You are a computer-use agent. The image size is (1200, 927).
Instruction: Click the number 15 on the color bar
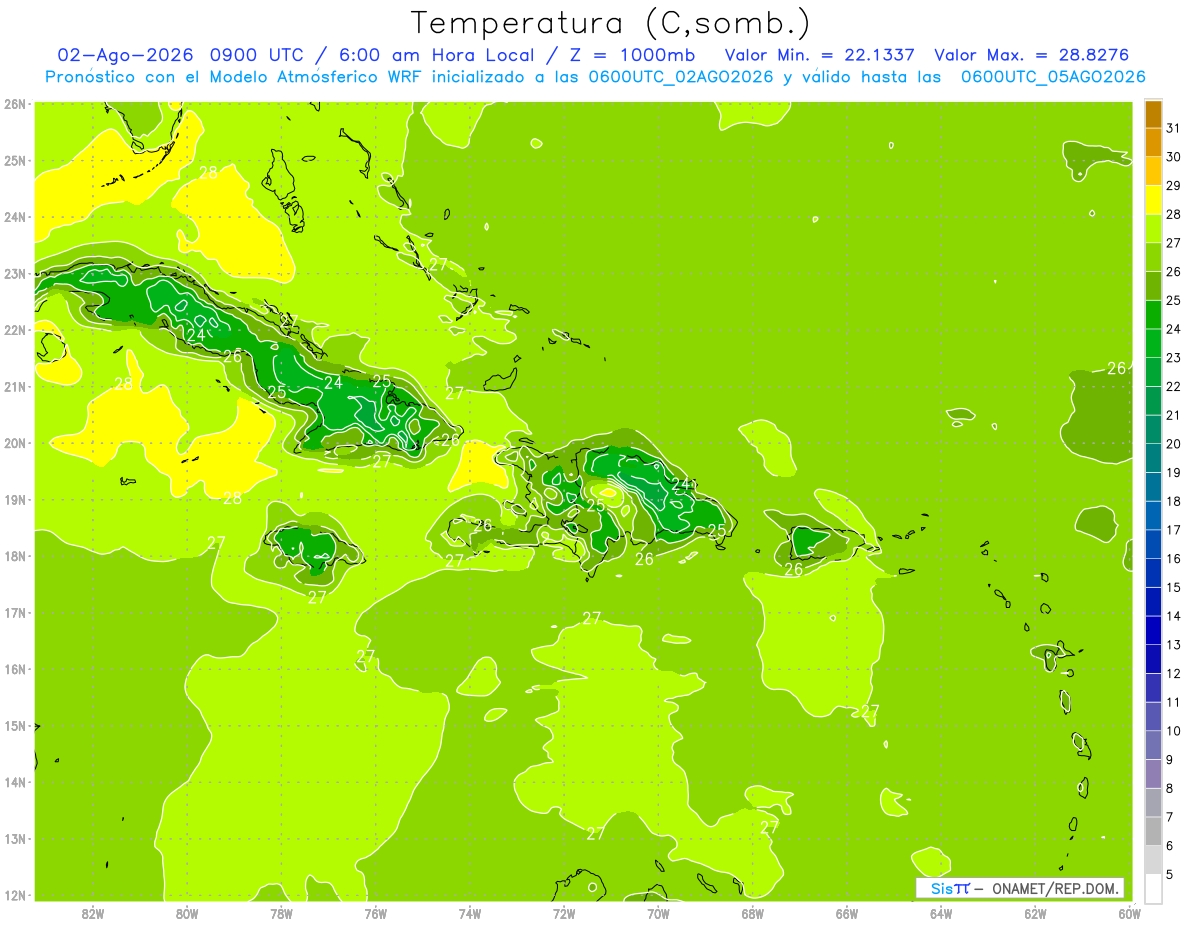[x=1173, y=587]
